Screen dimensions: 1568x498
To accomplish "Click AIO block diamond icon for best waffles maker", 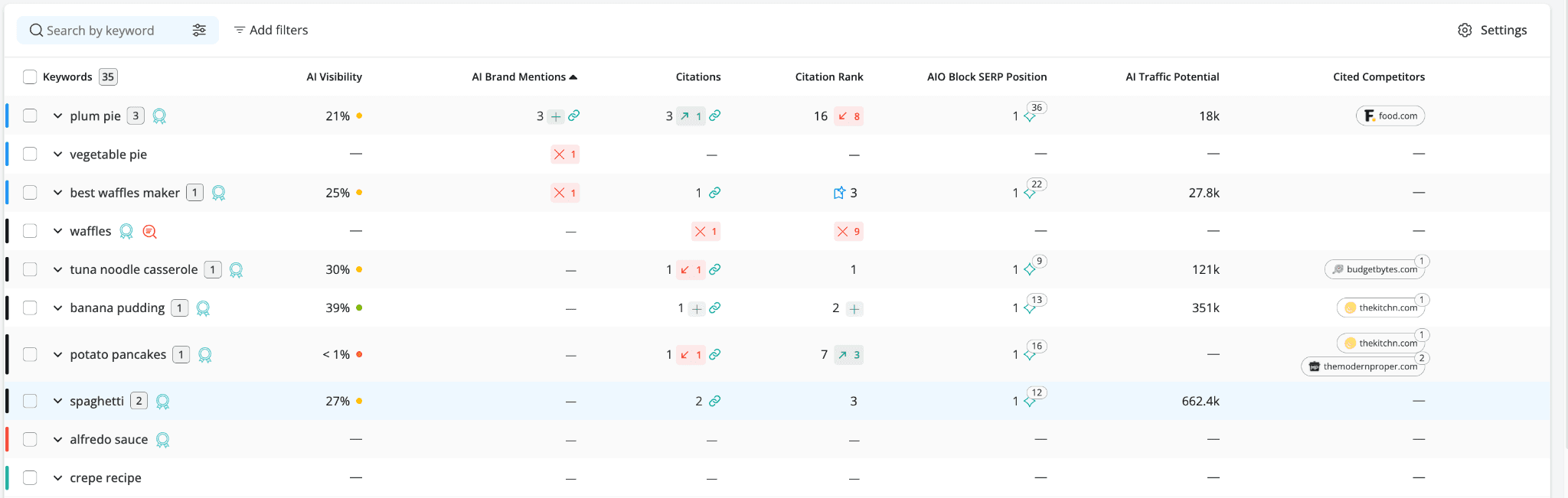I will point(1029,194).
